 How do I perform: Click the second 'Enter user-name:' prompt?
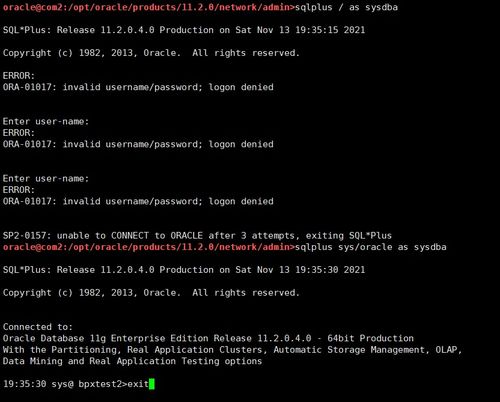pos(46,179)
